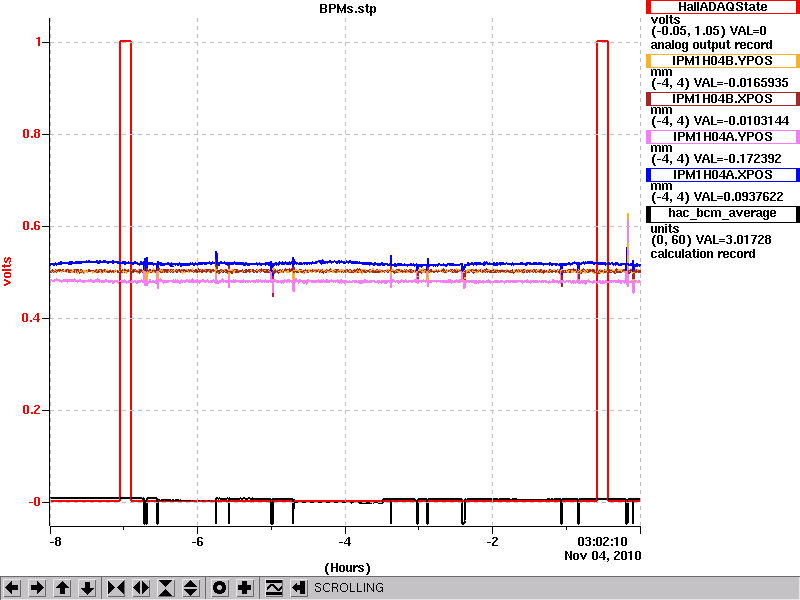Select the IPM1H04B.XPOS dark red legend entry
This screenshot has width=800, height=600.
[722, 98]
